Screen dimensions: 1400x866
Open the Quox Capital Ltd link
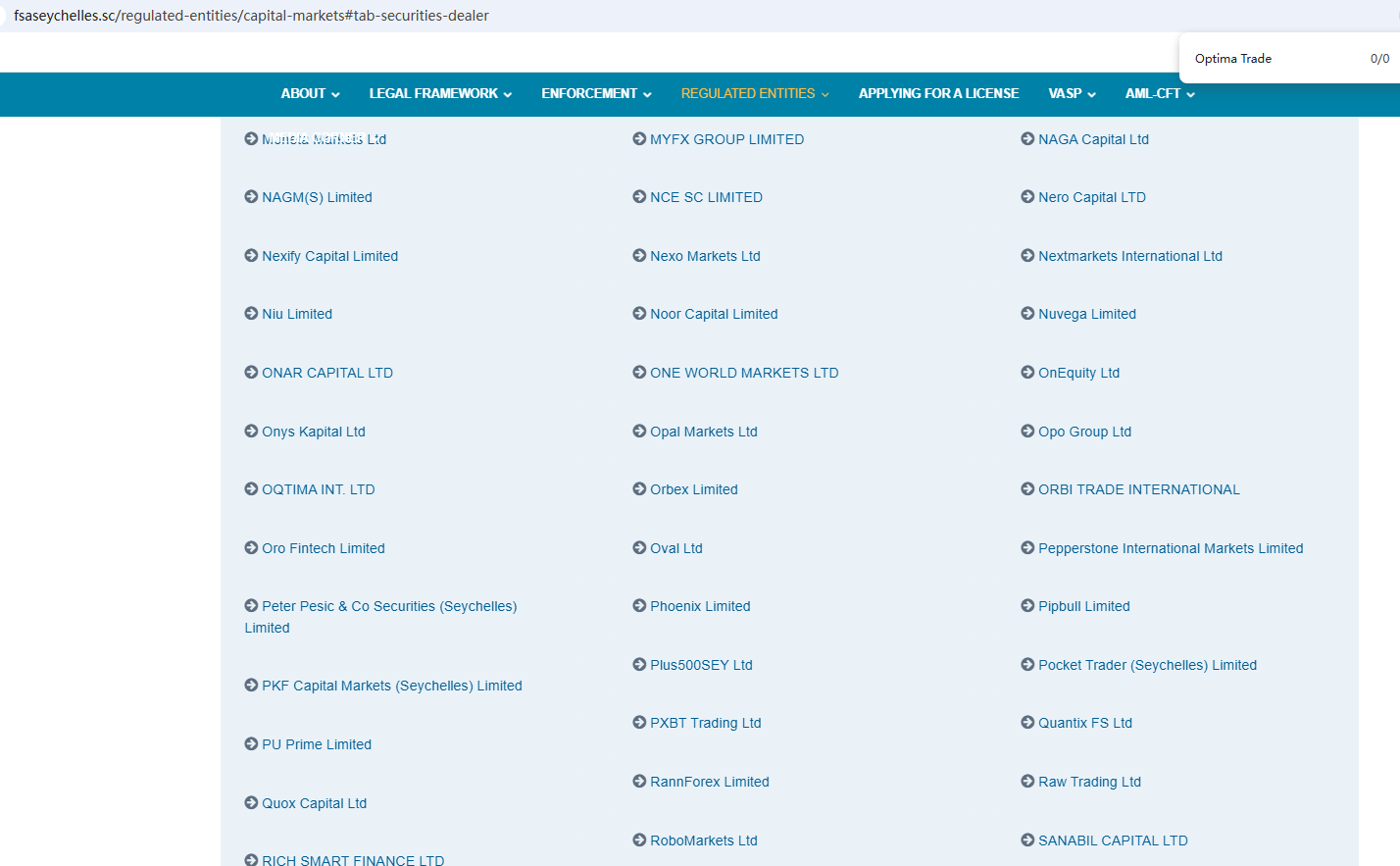[x=314, y=803]
